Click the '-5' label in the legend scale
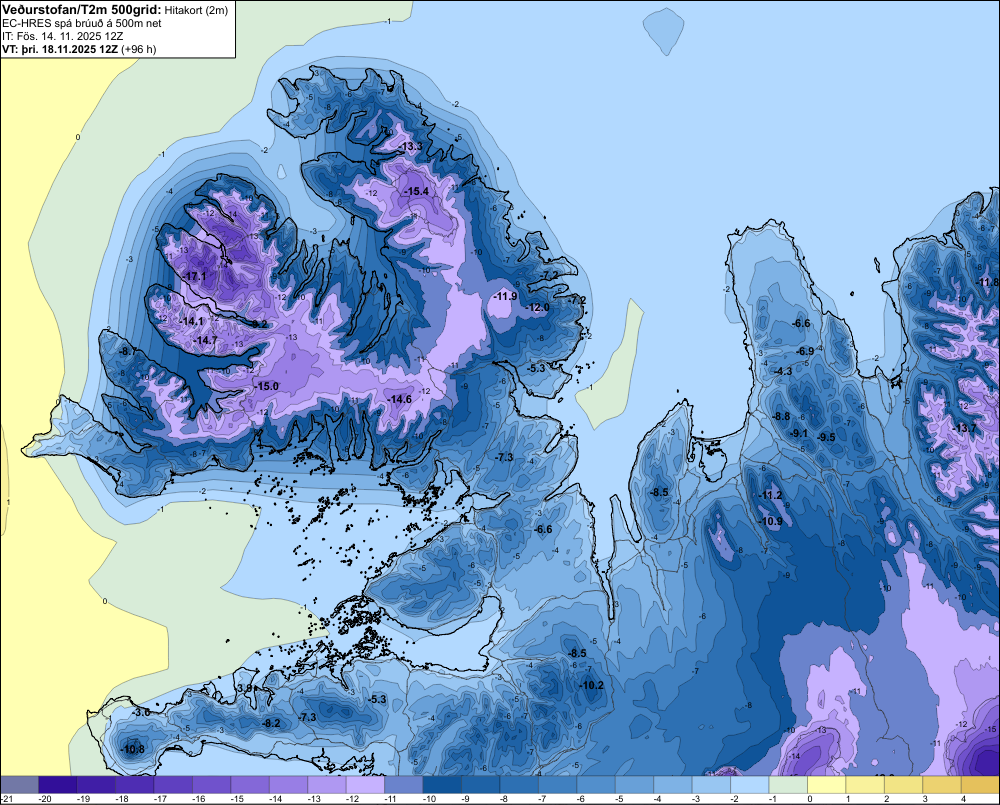 coord(620,799)
